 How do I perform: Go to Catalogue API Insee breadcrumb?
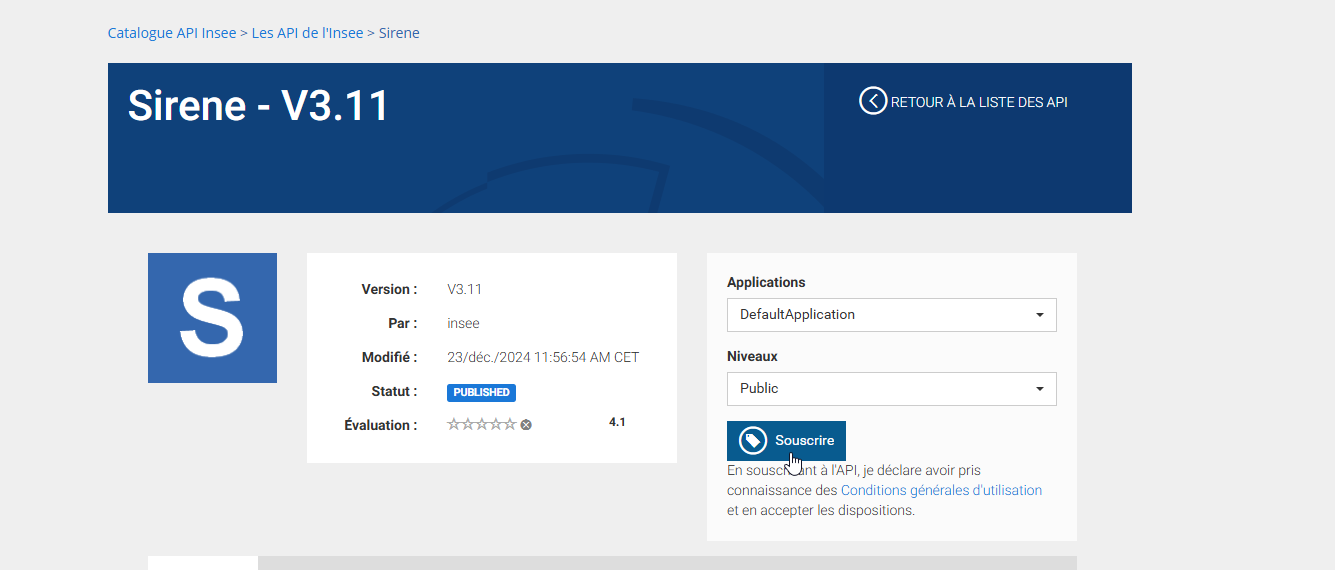pos(172,33)
